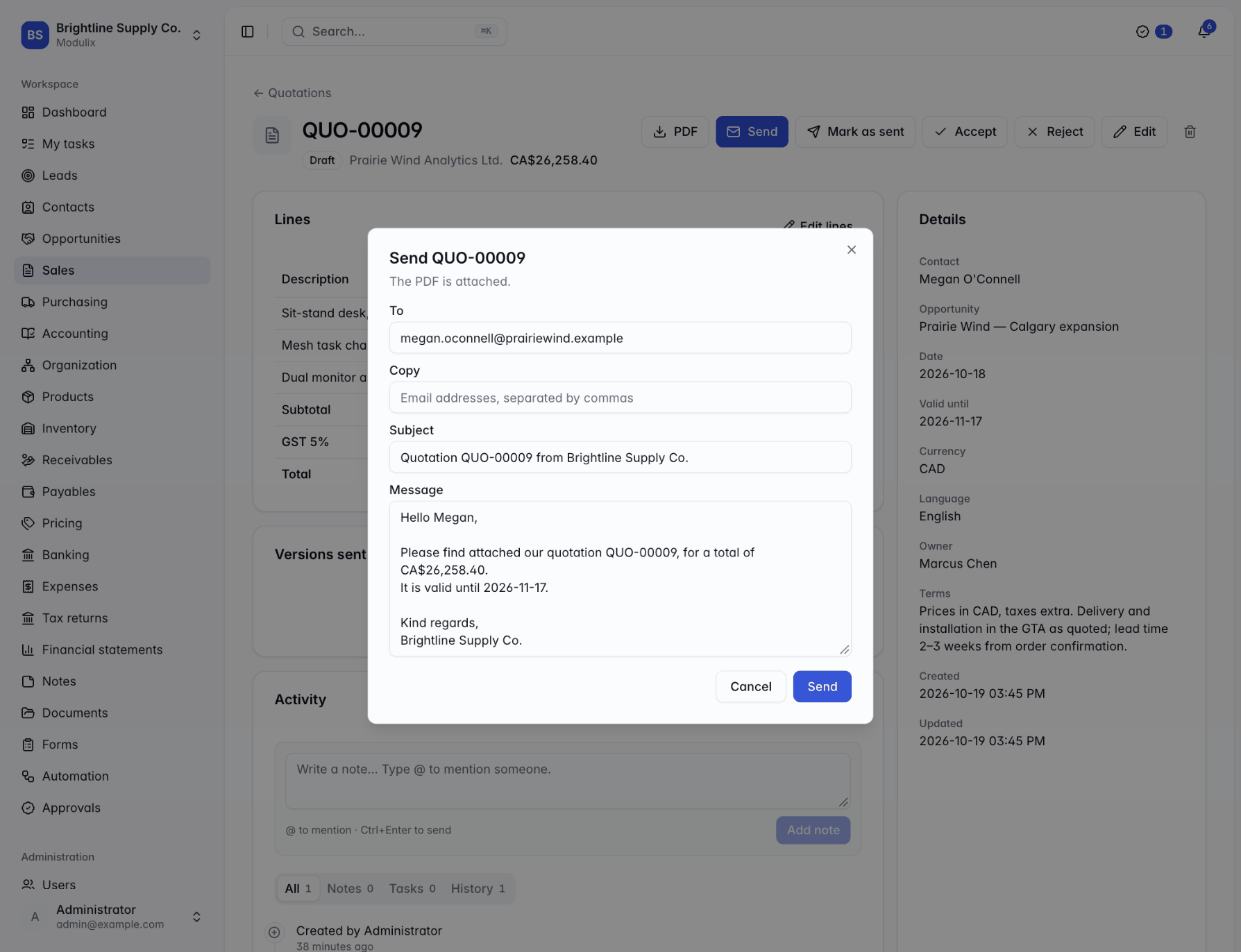Click the Accounting book icon
This screenshot has height=952, width=1241.
pos(28,334)
